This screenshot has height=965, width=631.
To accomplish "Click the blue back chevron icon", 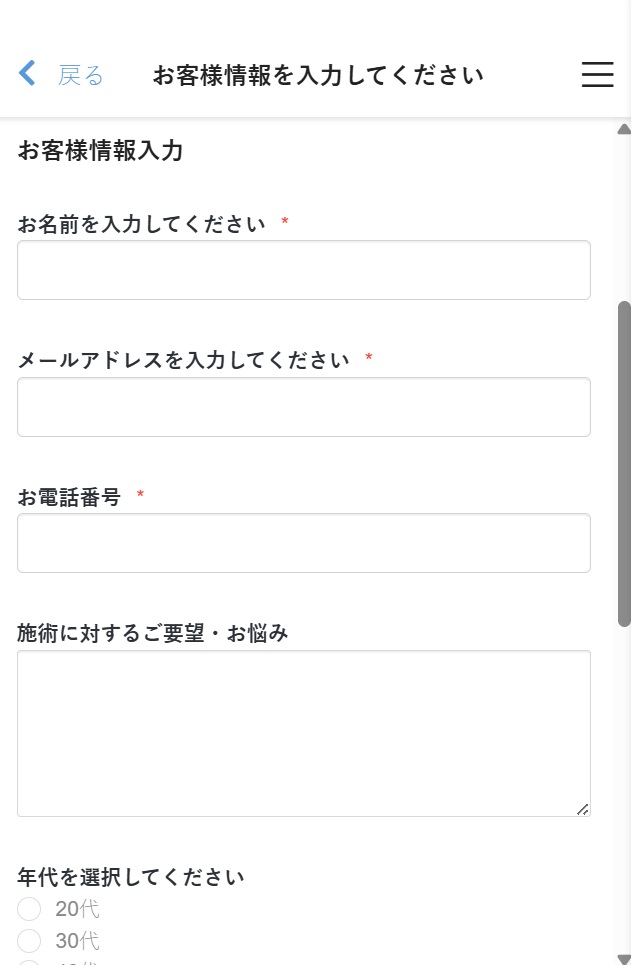I will click(x=27, y=73).
